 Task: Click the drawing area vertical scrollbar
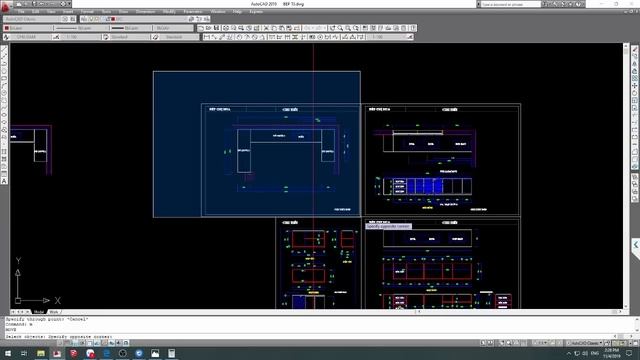(x=626, y=176)
